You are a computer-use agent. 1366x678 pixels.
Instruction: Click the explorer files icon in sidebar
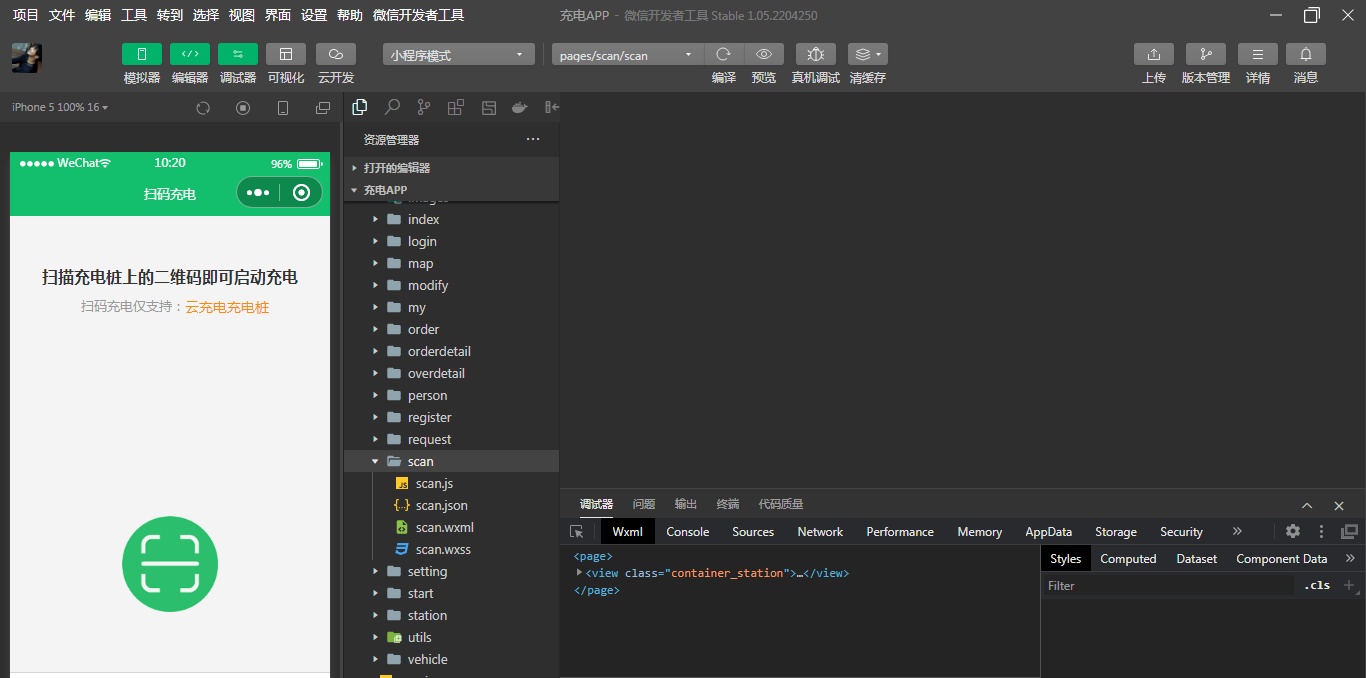tap(360, 107)
